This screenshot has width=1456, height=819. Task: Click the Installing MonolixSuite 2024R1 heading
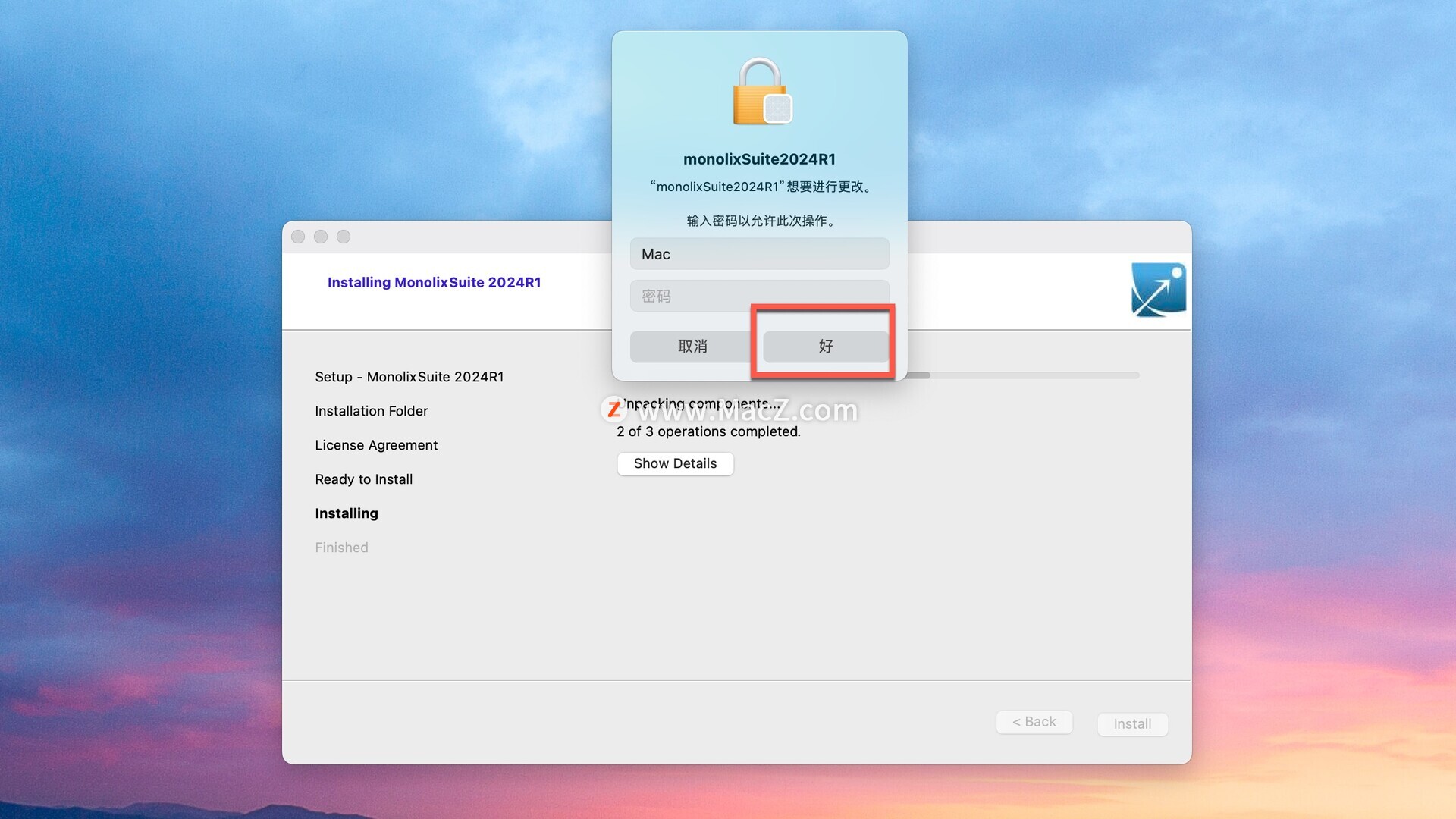(x=434, y=282)
